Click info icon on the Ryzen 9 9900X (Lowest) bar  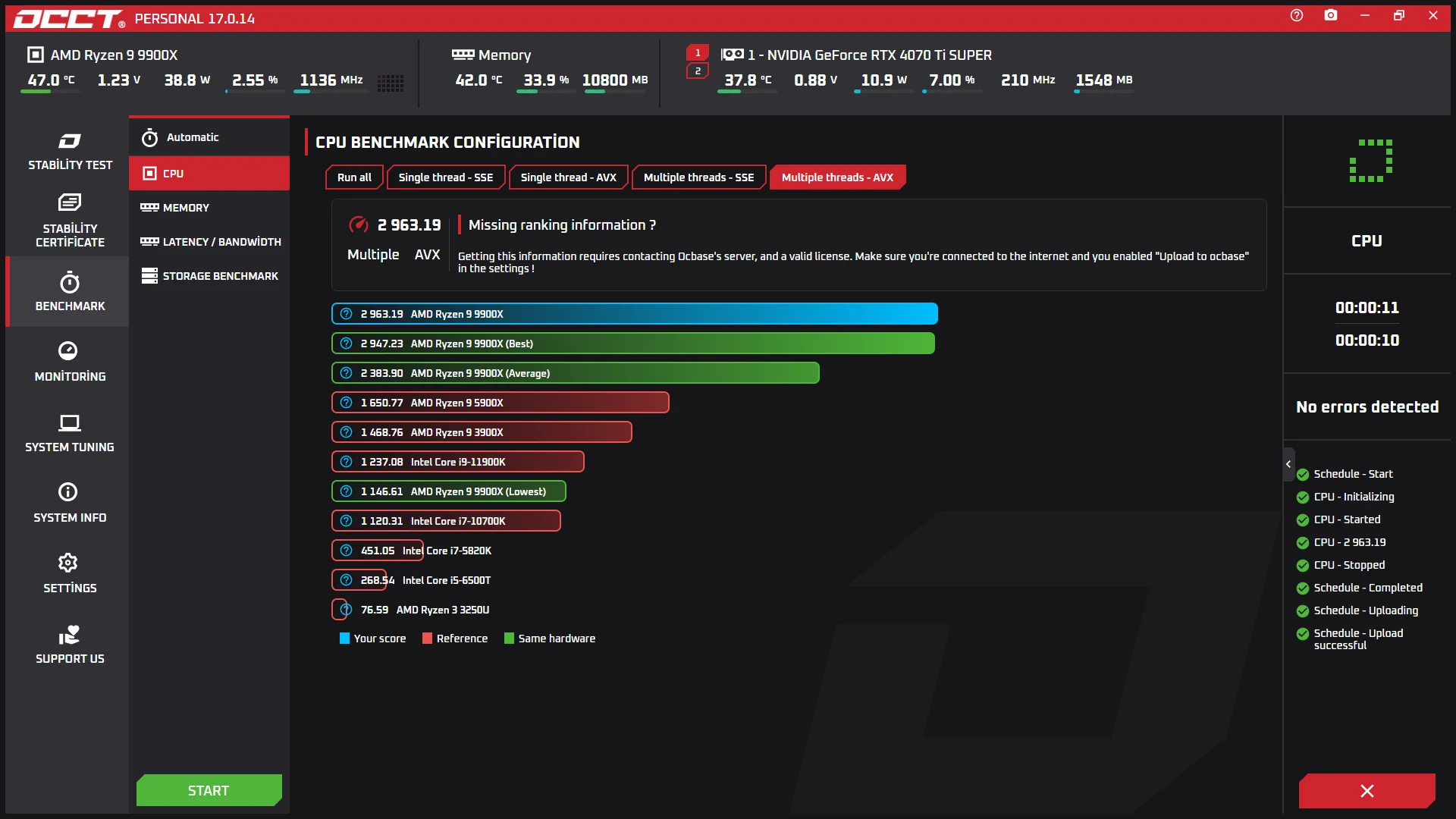[x=347, y=491]
